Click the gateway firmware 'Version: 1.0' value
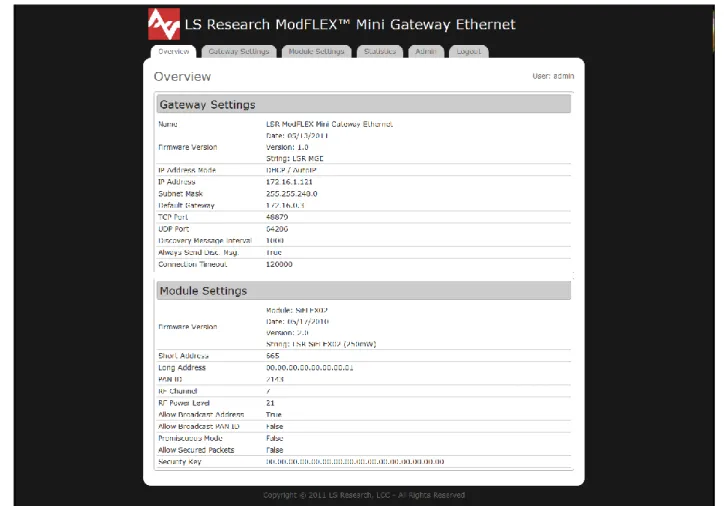 tap(287, 147)
